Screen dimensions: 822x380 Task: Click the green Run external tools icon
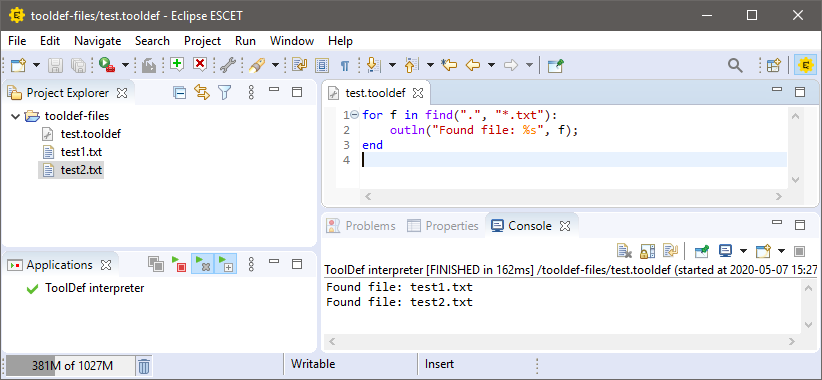pos(106,65)
